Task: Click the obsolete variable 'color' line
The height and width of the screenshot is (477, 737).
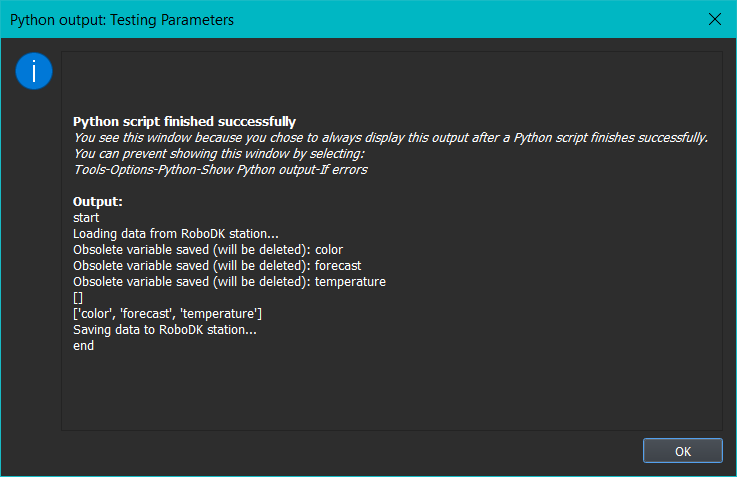Action: coord(208,250)
